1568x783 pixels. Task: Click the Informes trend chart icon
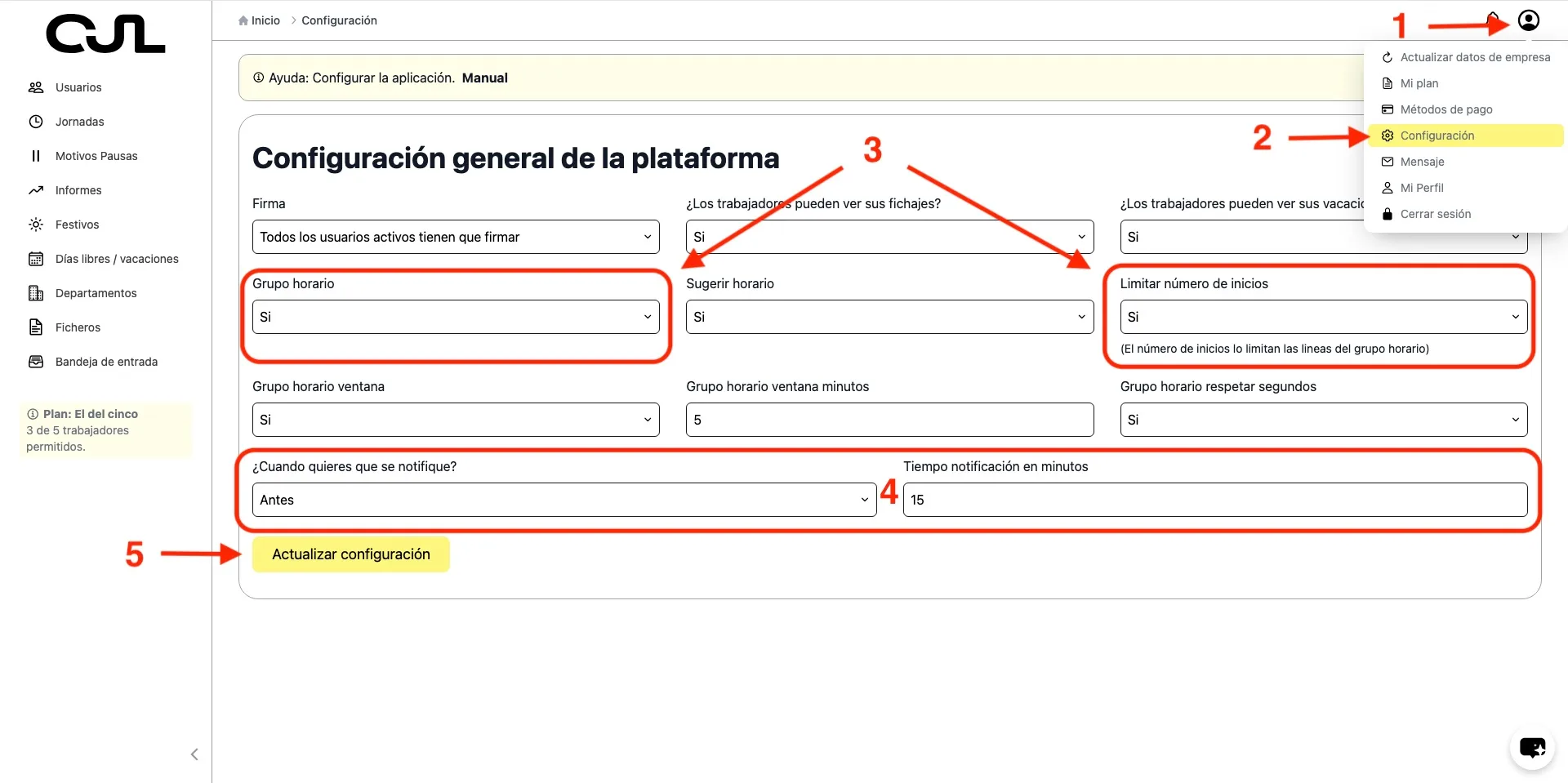[36, 190]
